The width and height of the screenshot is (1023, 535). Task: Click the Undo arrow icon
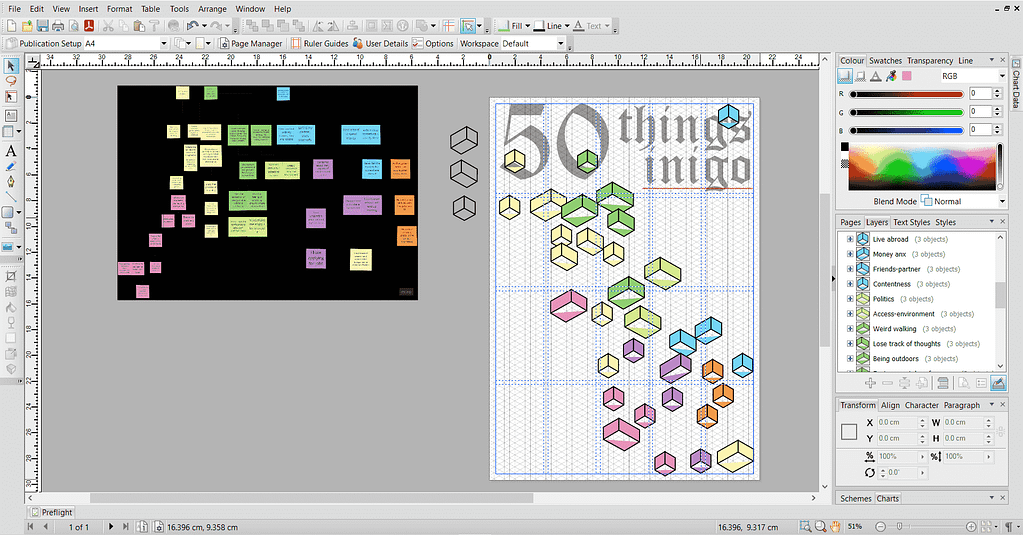[x=192, y=25]
